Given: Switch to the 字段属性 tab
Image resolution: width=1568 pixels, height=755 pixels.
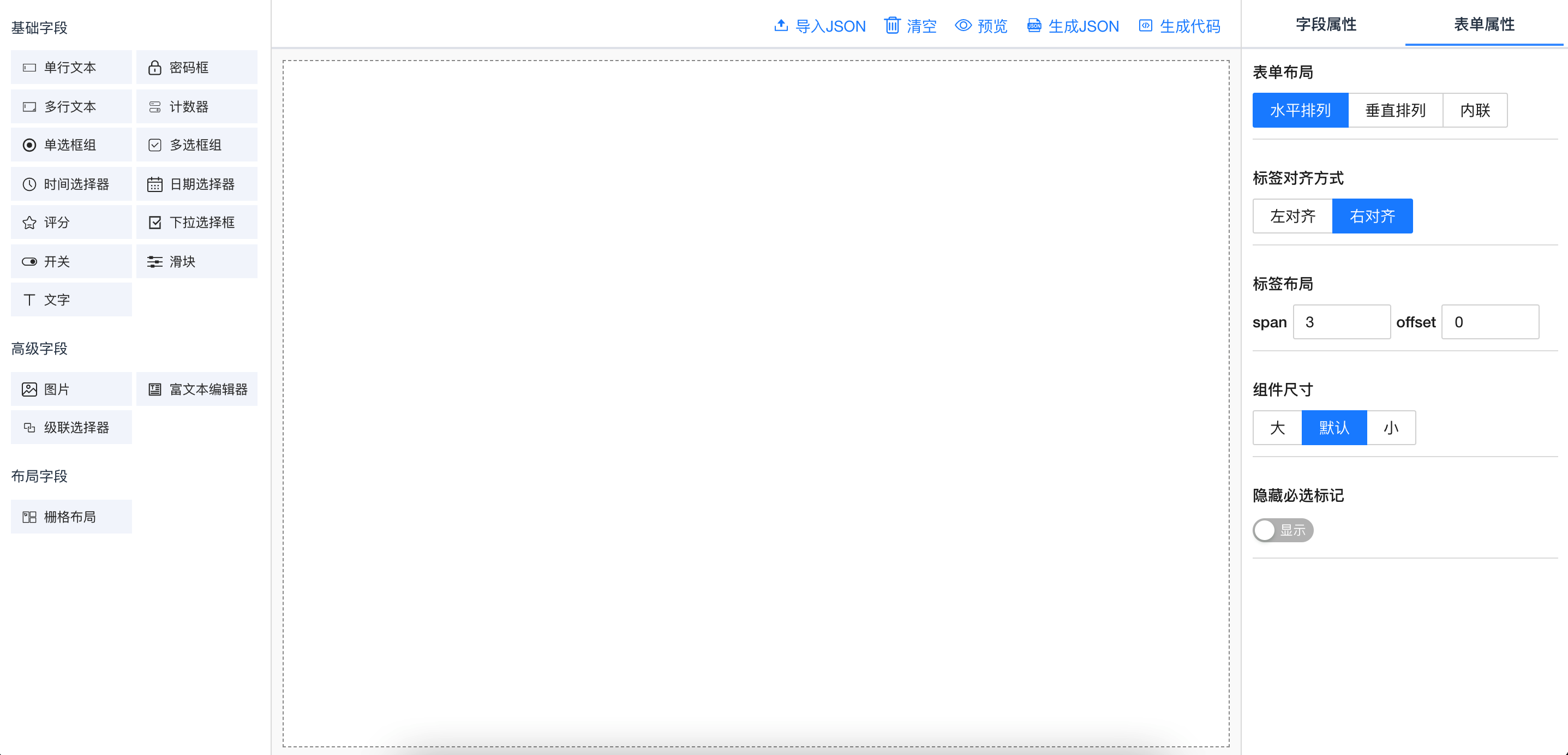Looking at the screenshot, I should tap(1325, 25).
